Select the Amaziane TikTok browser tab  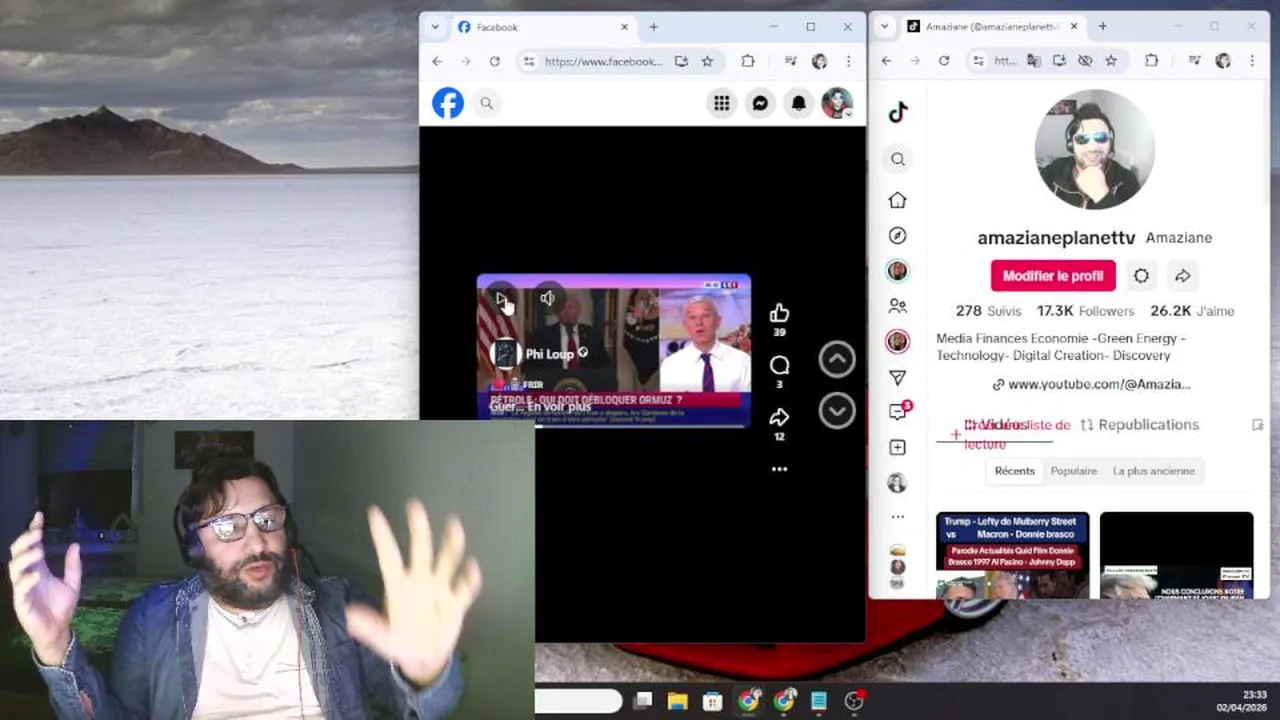pos(992,27)
